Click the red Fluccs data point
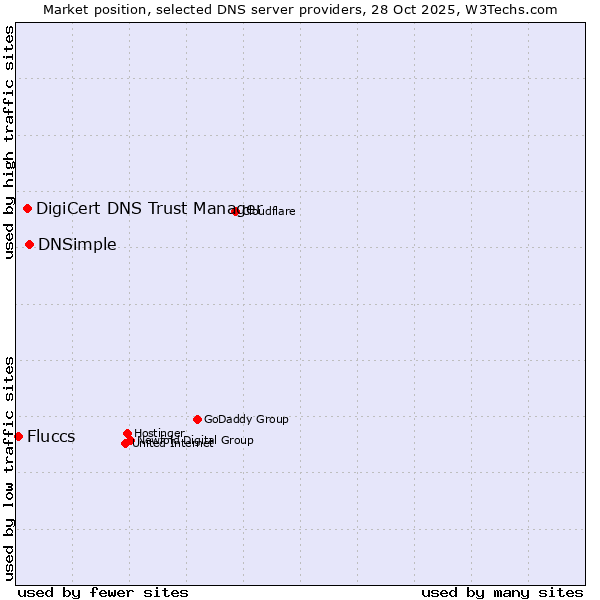600x600 pixels. 18,436
